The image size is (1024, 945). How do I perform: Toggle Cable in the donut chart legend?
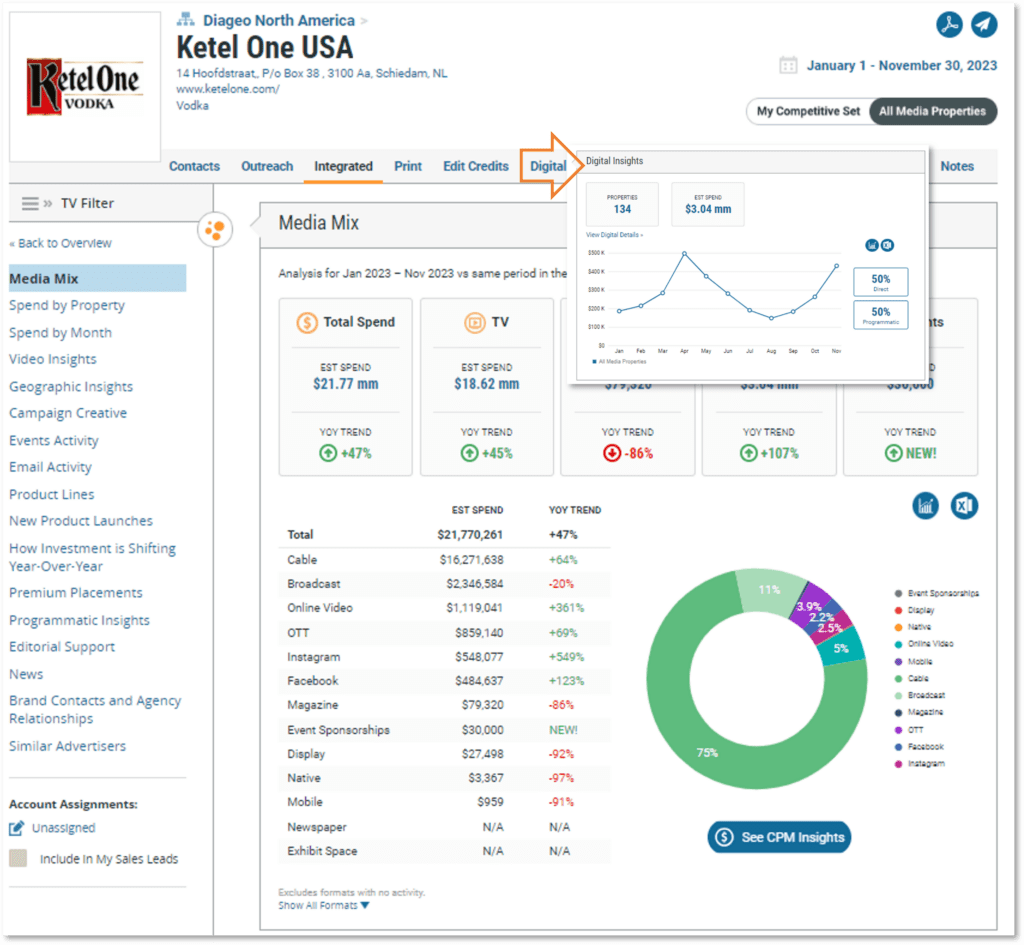[911, 679]
